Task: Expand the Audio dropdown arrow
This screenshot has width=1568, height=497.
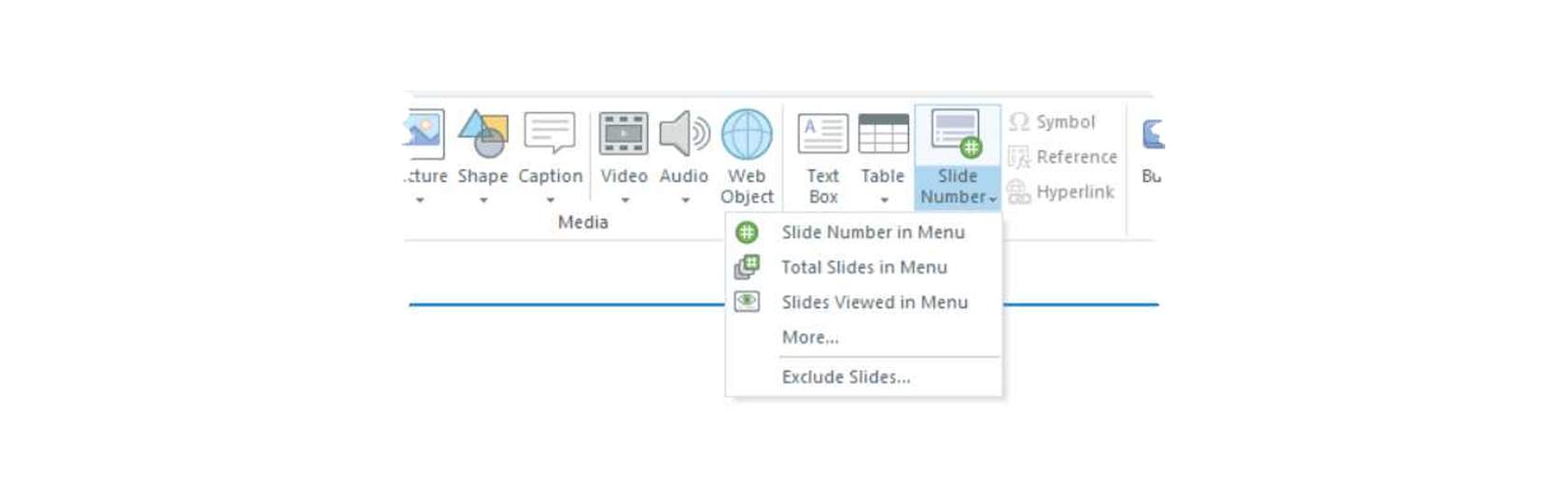Action: pos(685,200)
